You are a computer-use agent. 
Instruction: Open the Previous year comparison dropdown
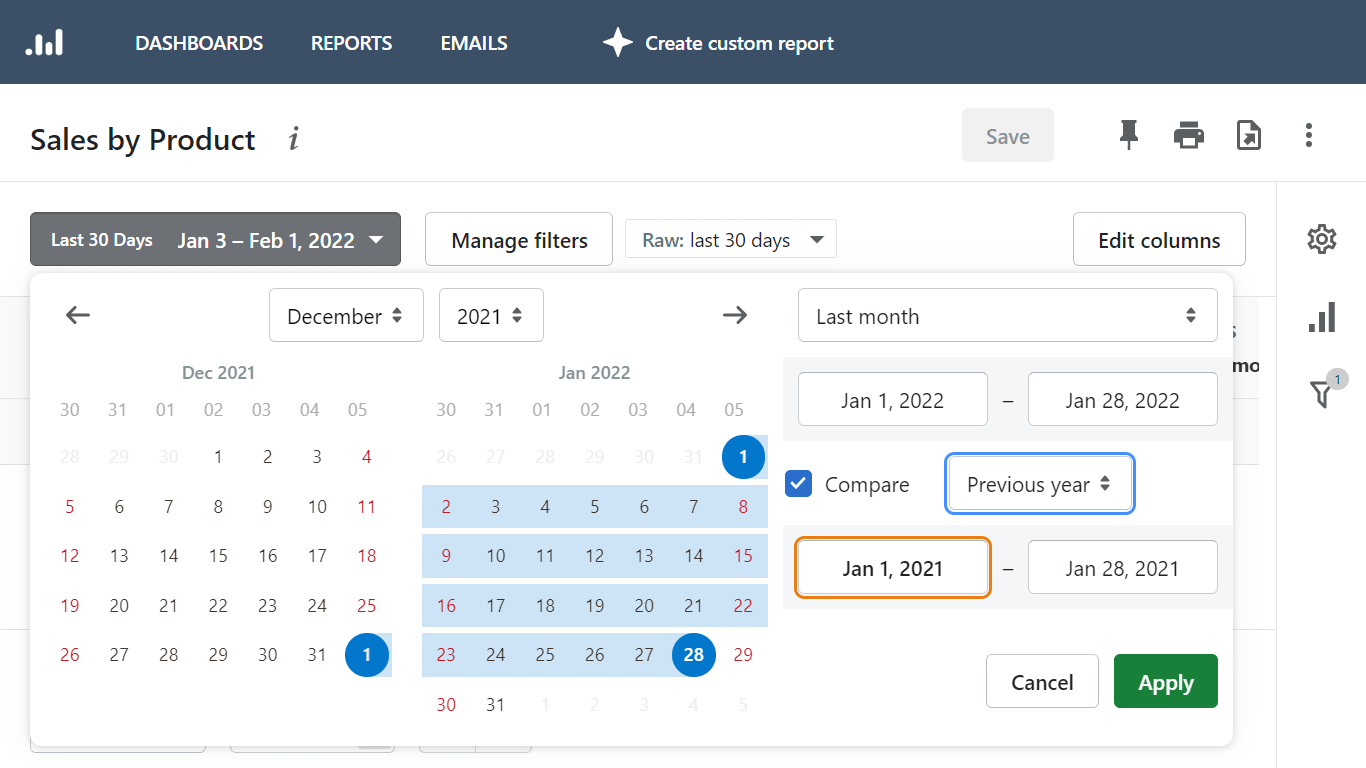(1039, 483)
